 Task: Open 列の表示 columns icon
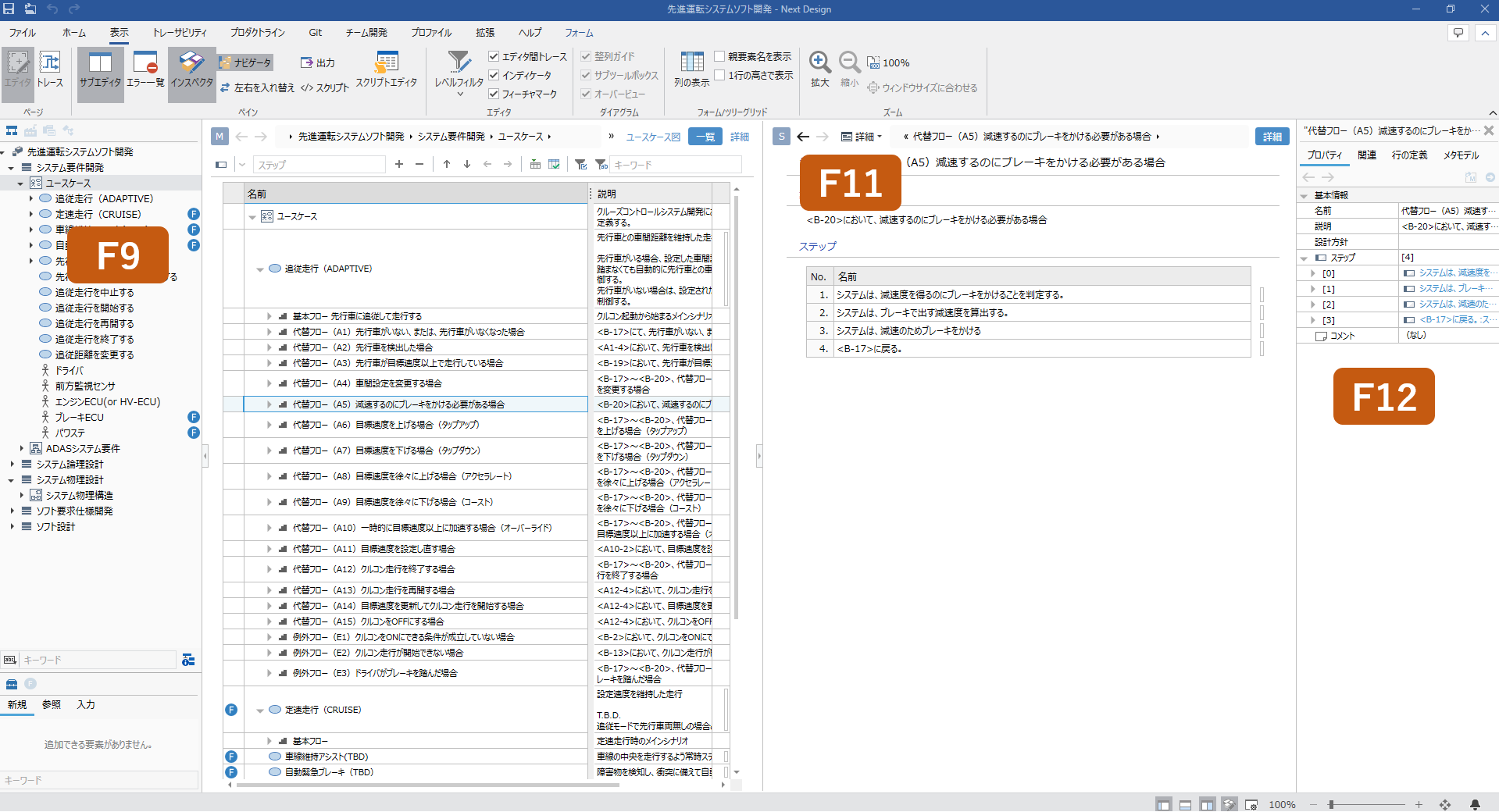pos(691,70)
